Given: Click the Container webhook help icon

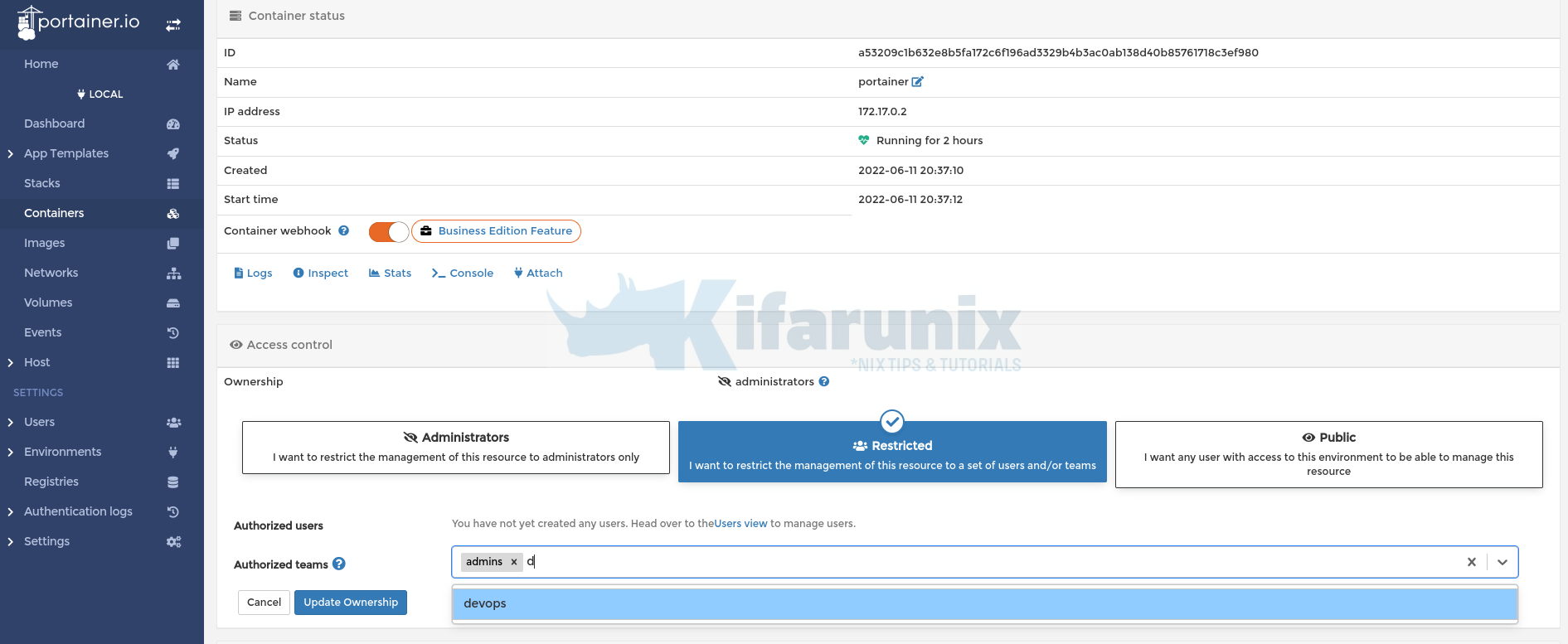Looking at the screenshot, I should point(343,231).
